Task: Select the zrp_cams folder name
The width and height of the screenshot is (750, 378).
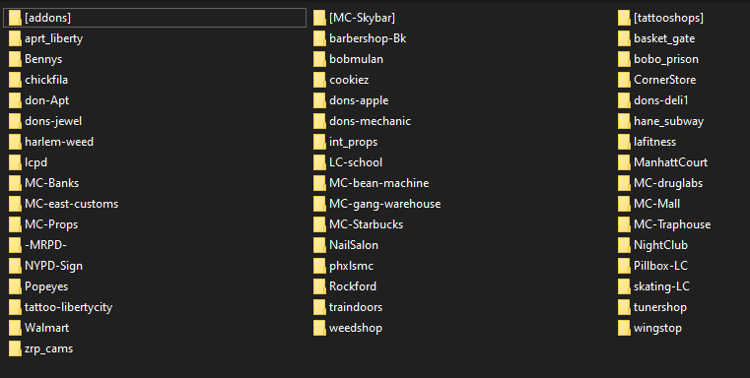Action: point(49,349)
